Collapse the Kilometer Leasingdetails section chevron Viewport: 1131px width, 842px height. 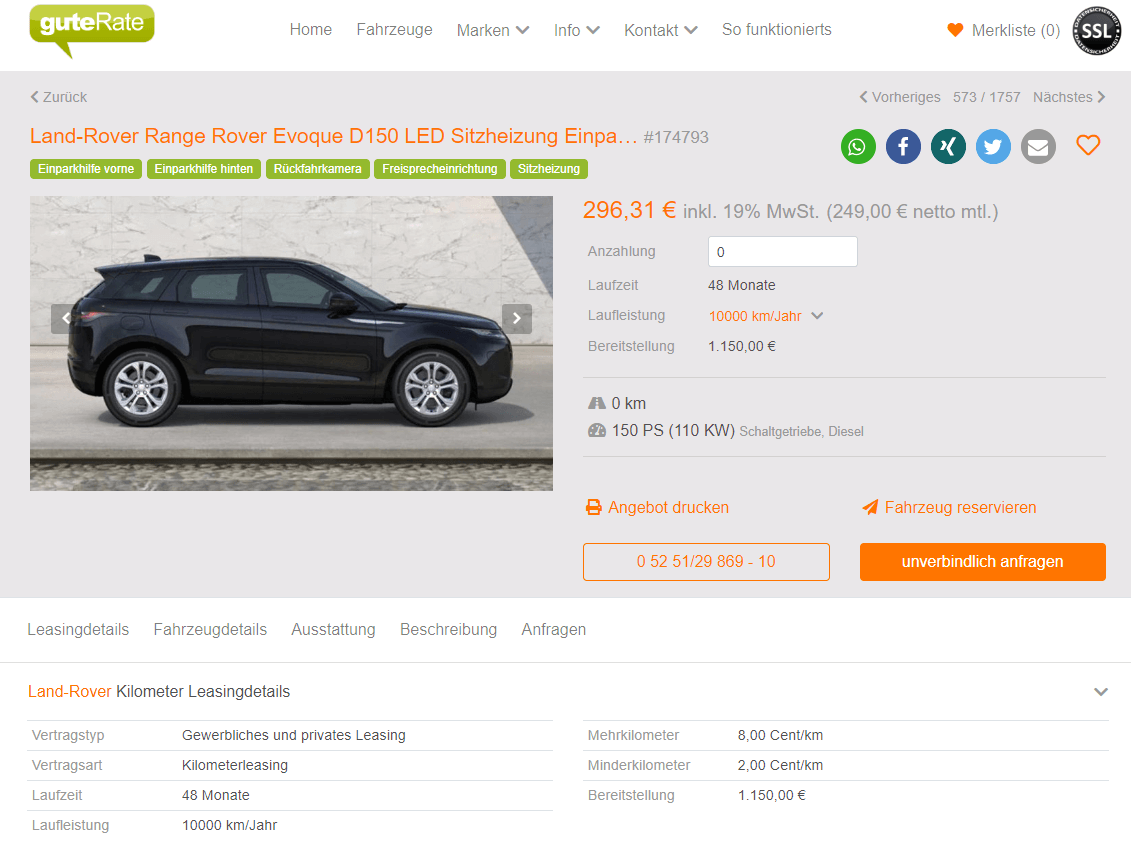coord(1100,691)
